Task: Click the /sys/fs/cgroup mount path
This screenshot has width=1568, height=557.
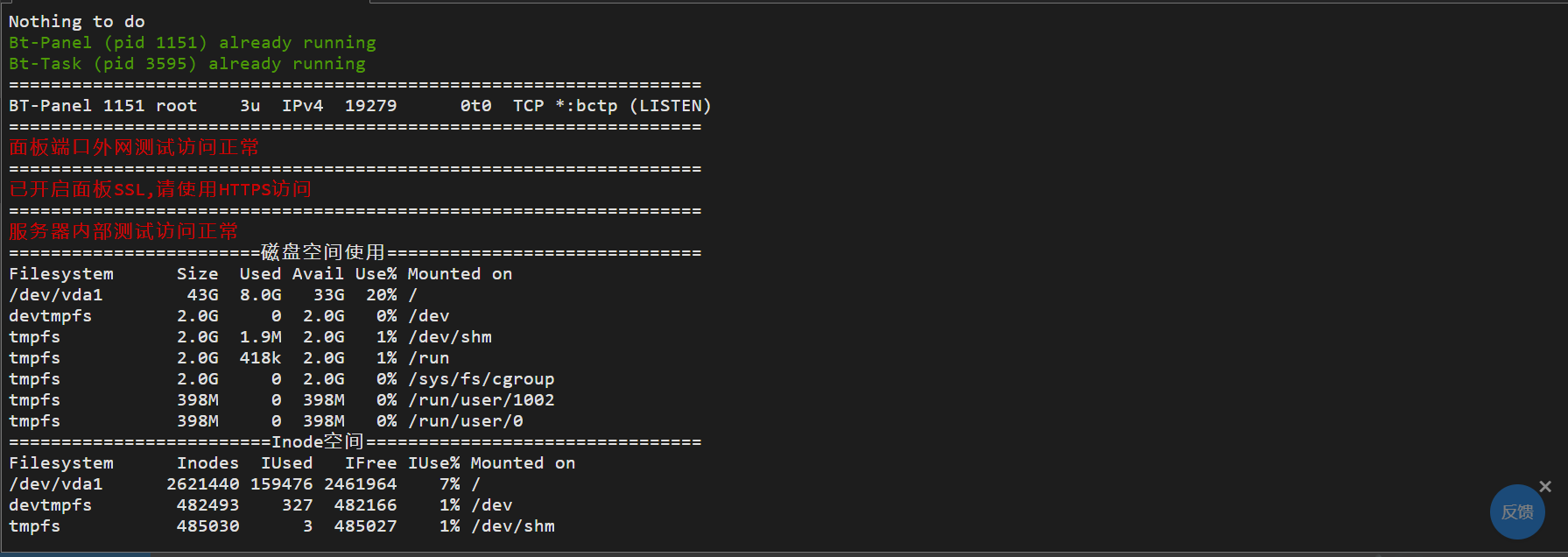Action: (x=482, y=379)
